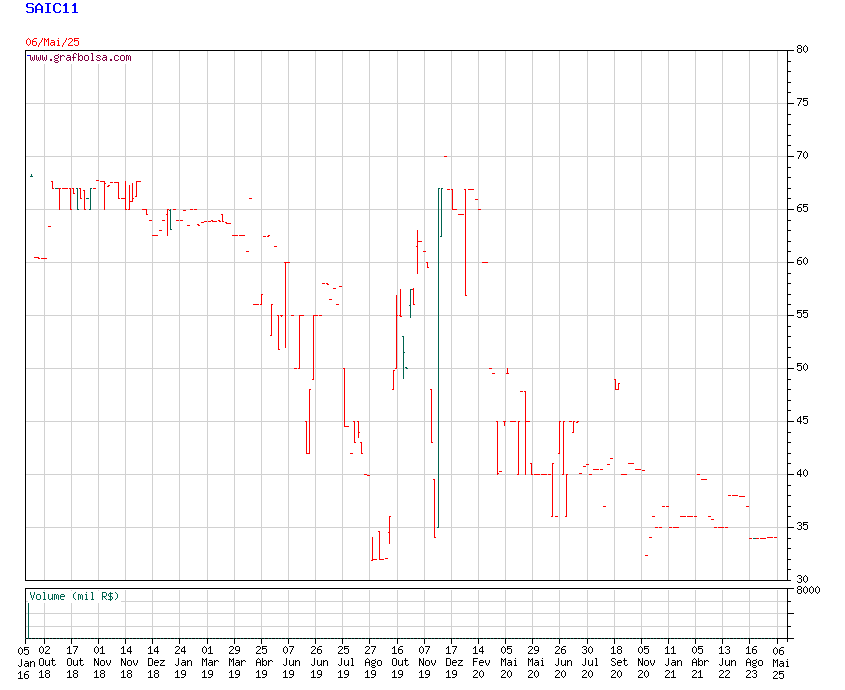This screenshot has width=845, height=690.
Task: Click the tall green candle reaching 67
Action: pyautogui.click(x=439, y=357)
